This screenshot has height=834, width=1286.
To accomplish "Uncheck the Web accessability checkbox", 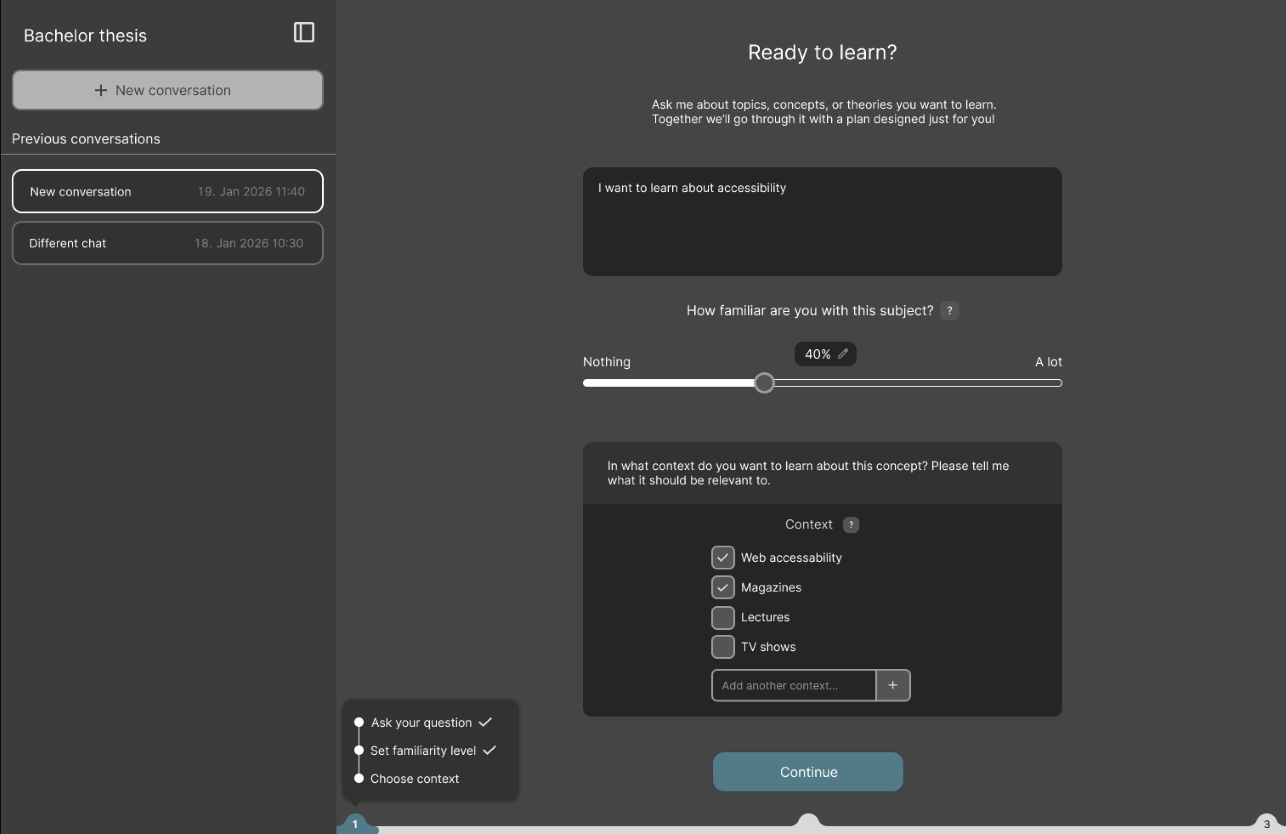I will [x=723, y=558].
